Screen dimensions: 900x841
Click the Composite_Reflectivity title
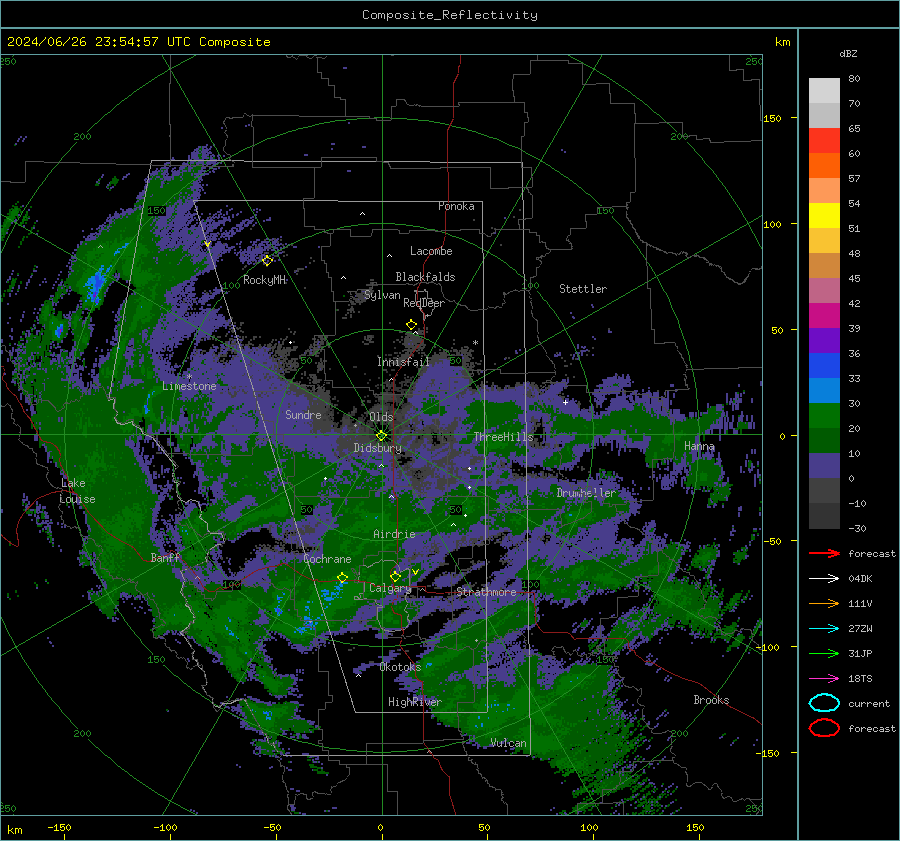tap(450, 15)
